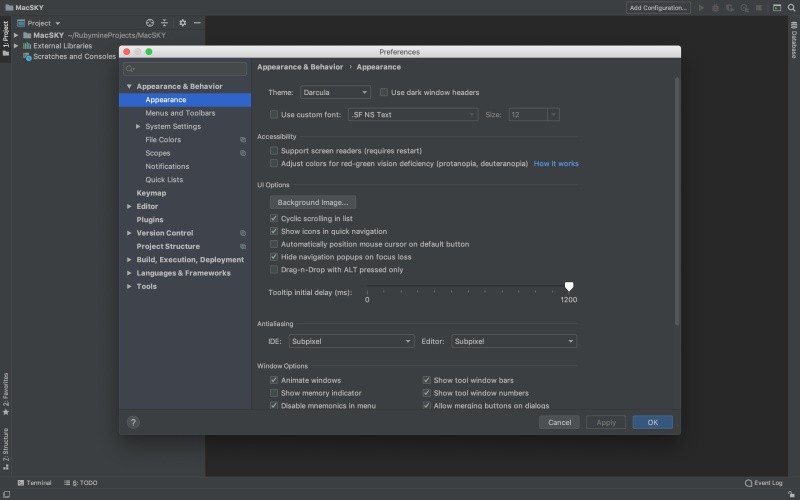Open the How it works link

556,164
